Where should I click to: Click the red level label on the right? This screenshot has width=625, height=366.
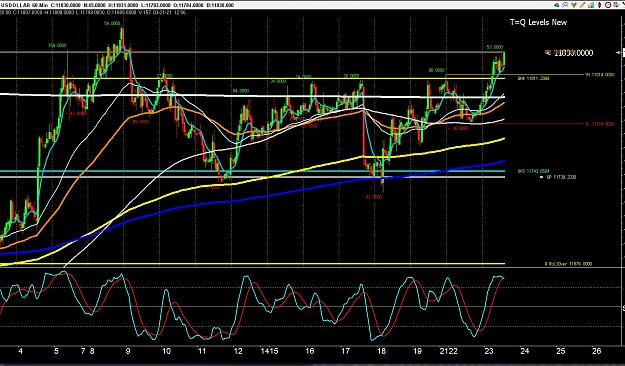(600, 124)
